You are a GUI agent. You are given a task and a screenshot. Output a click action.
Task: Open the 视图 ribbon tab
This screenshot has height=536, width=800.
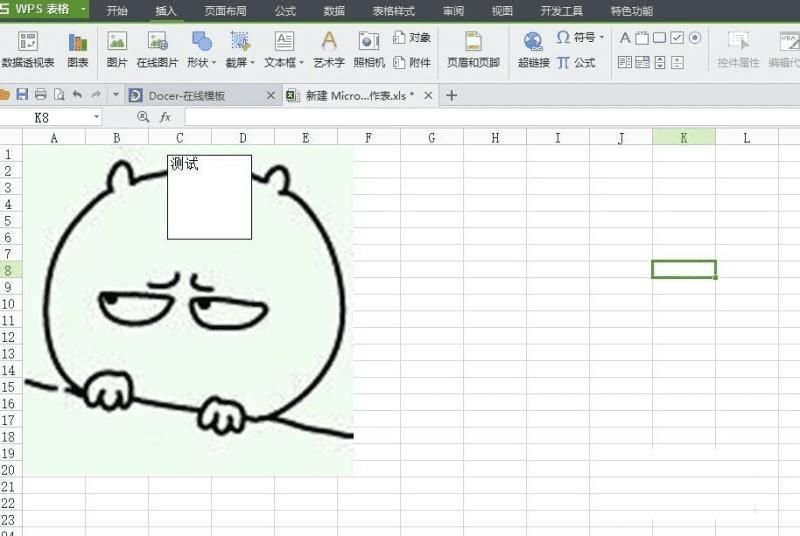point(502,11)
